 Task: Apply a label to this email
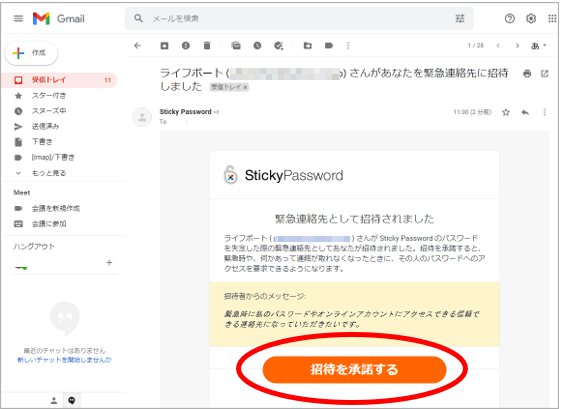point(328,45)
